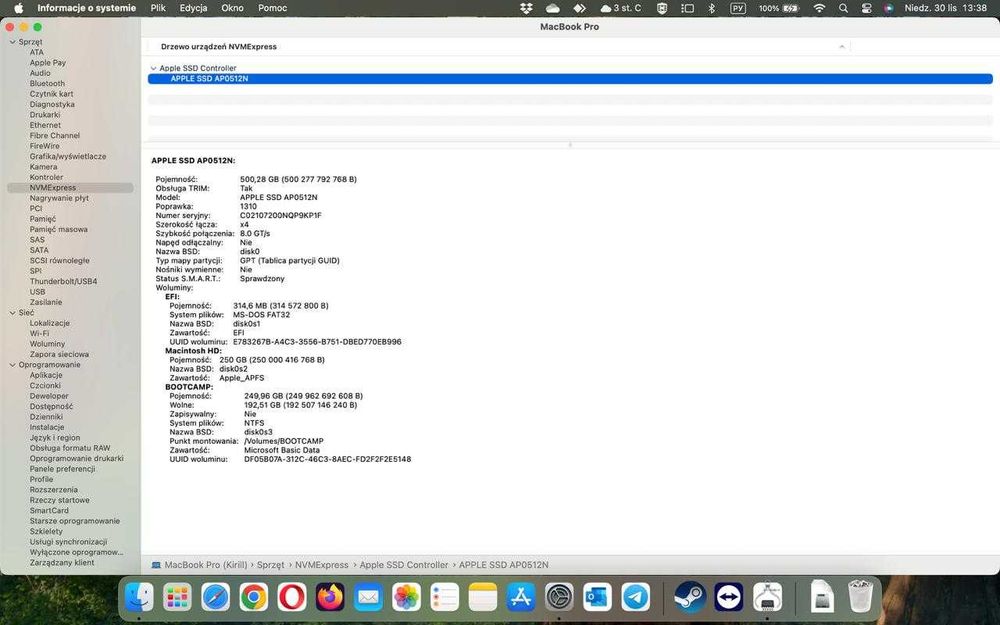Image resolution: width=1000 pixels, height=625 pixels.
Task: Open TeamViewer from the Dock
Action: (x=728, y=598)
